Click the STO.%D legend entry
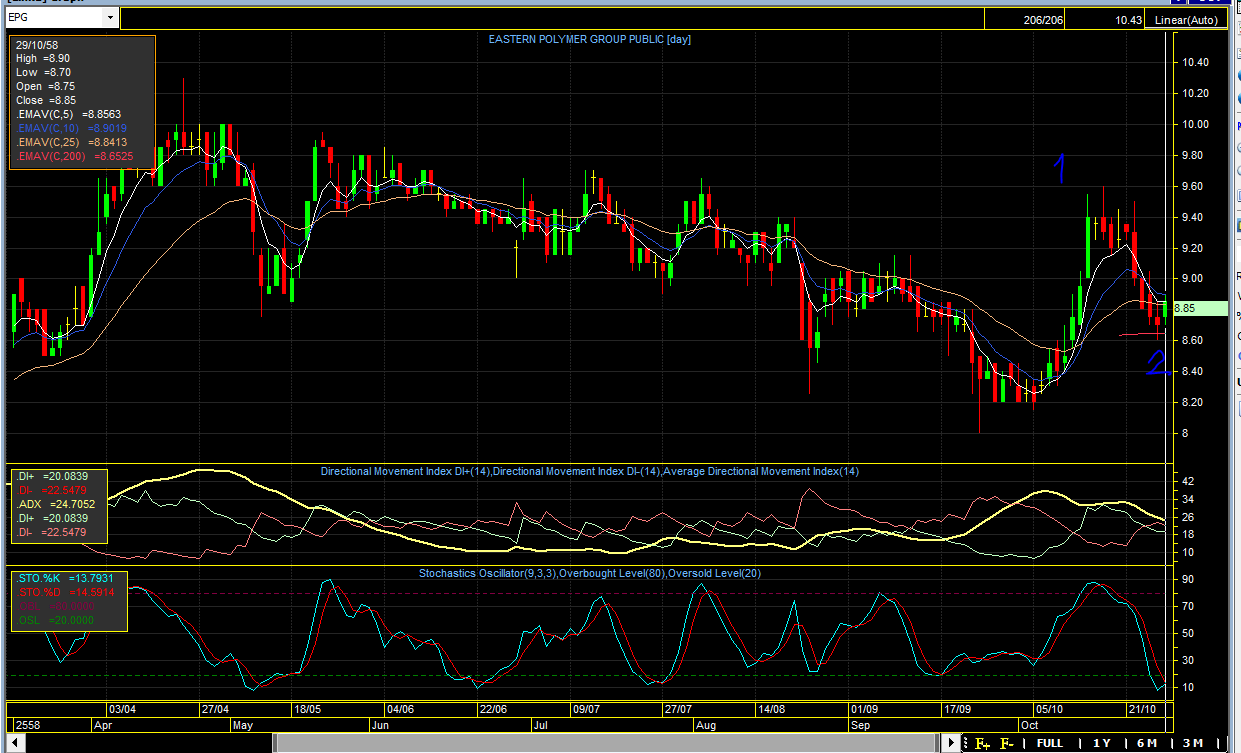This screenshot has height=753, width=1241. (x=63, y=592)
